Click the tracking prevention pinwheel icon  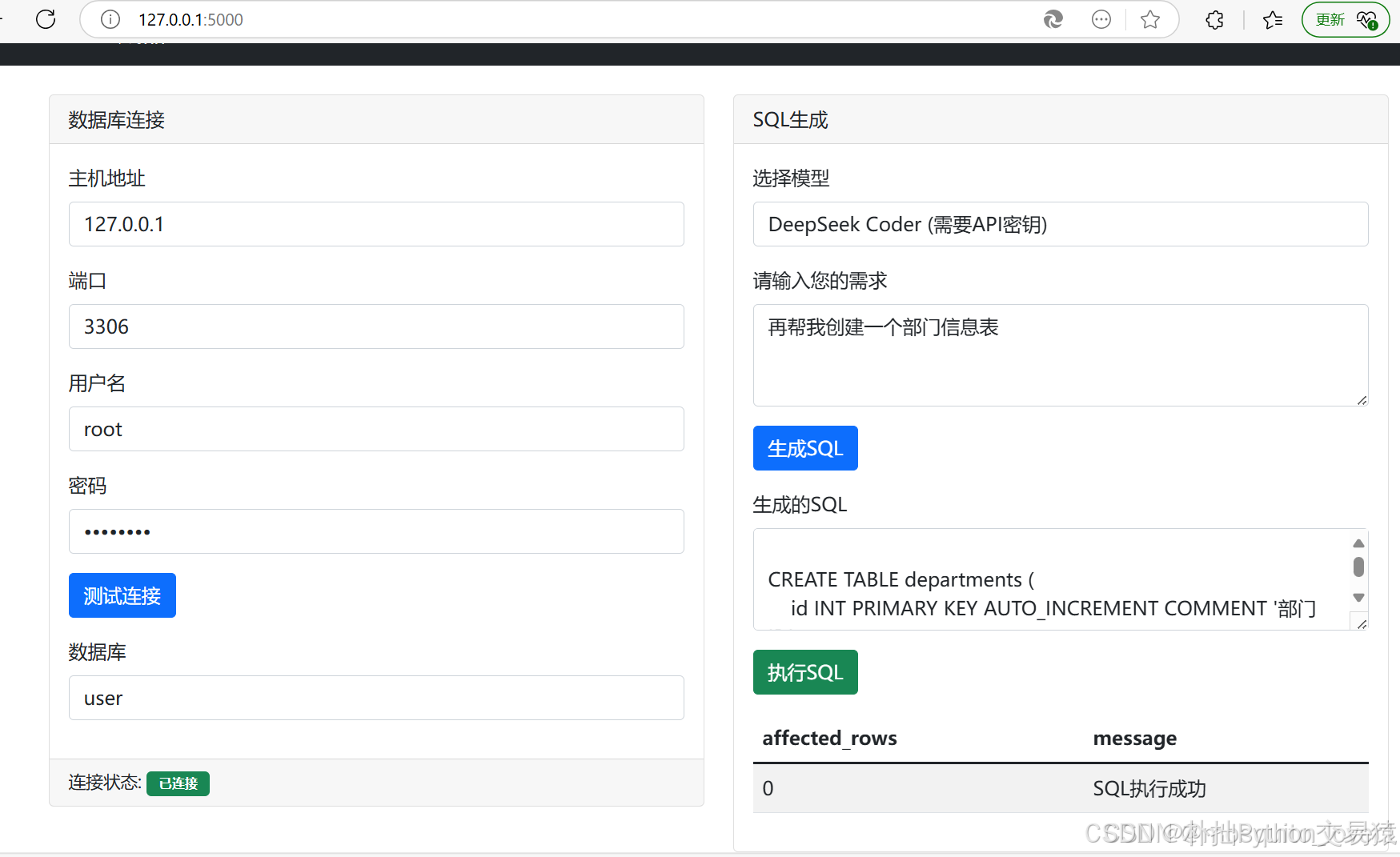1053,19
